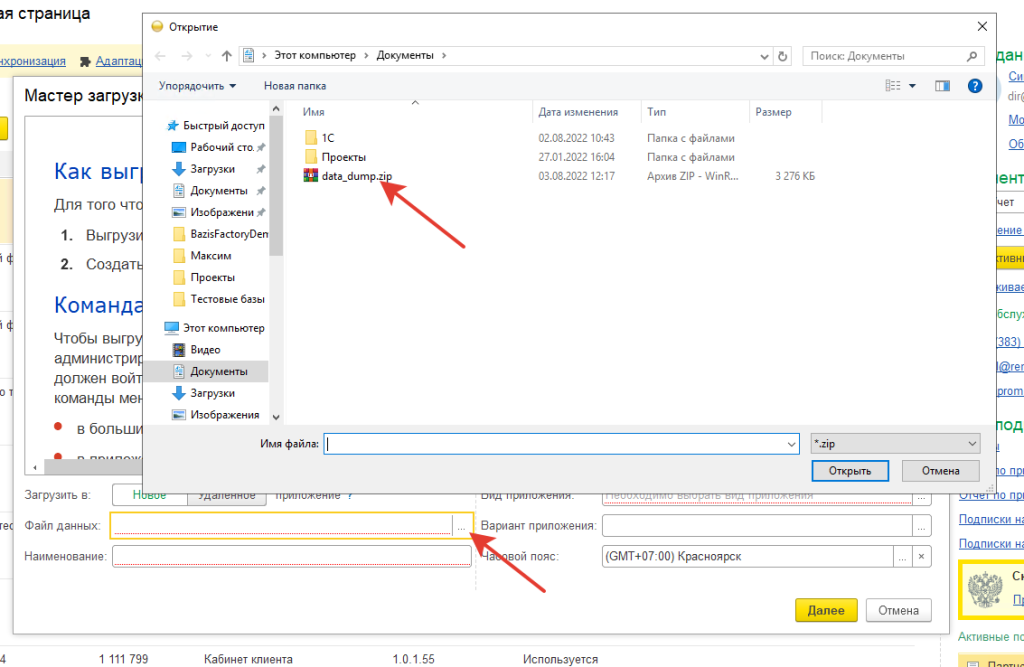Viewport: 1024px width, 667px height.
Task: Click the search magnifier icon in the dialog
Action: (972, 56)
